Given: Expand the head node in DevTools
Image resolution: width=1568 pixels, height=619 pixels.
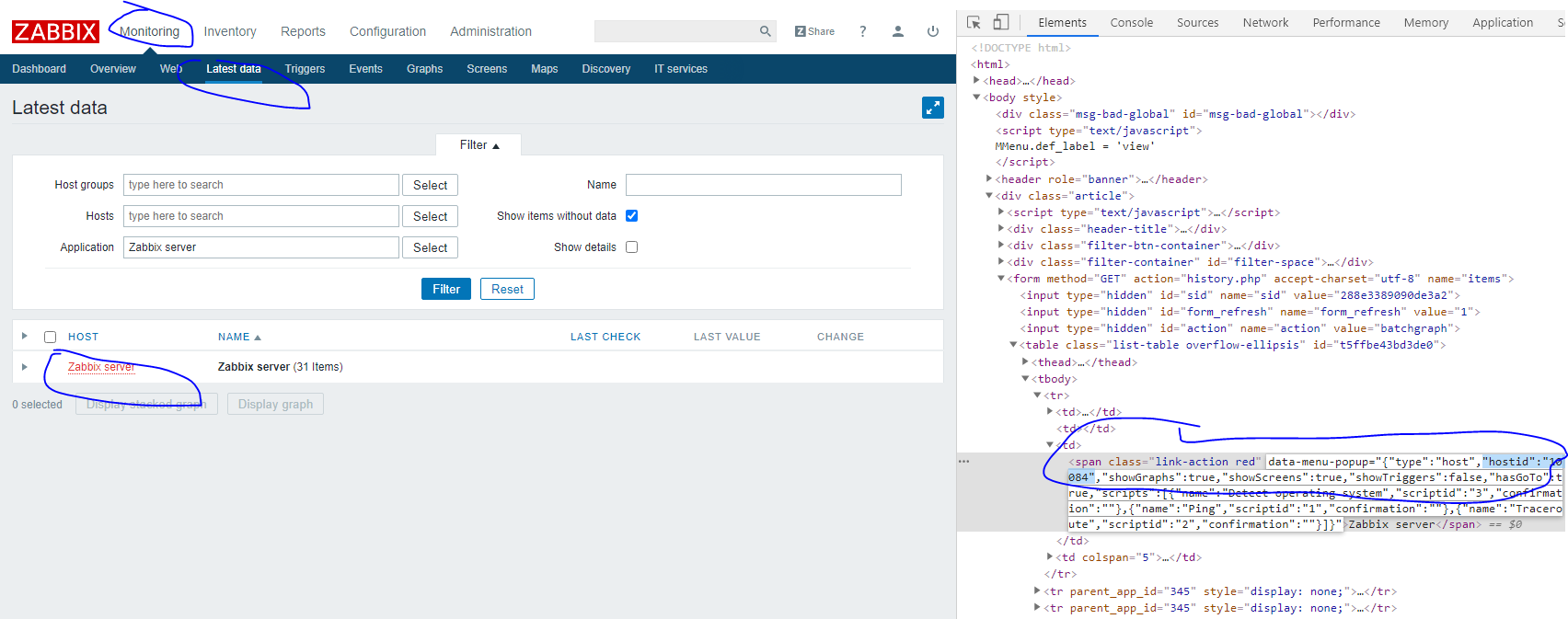Looking at the screenshot, I should [x=977, y=81].
